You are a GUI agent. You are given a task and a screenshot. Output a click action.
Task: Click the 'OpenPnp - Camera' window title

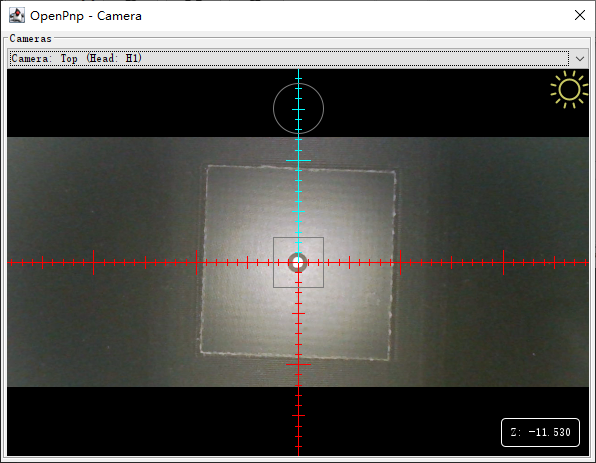86,16
